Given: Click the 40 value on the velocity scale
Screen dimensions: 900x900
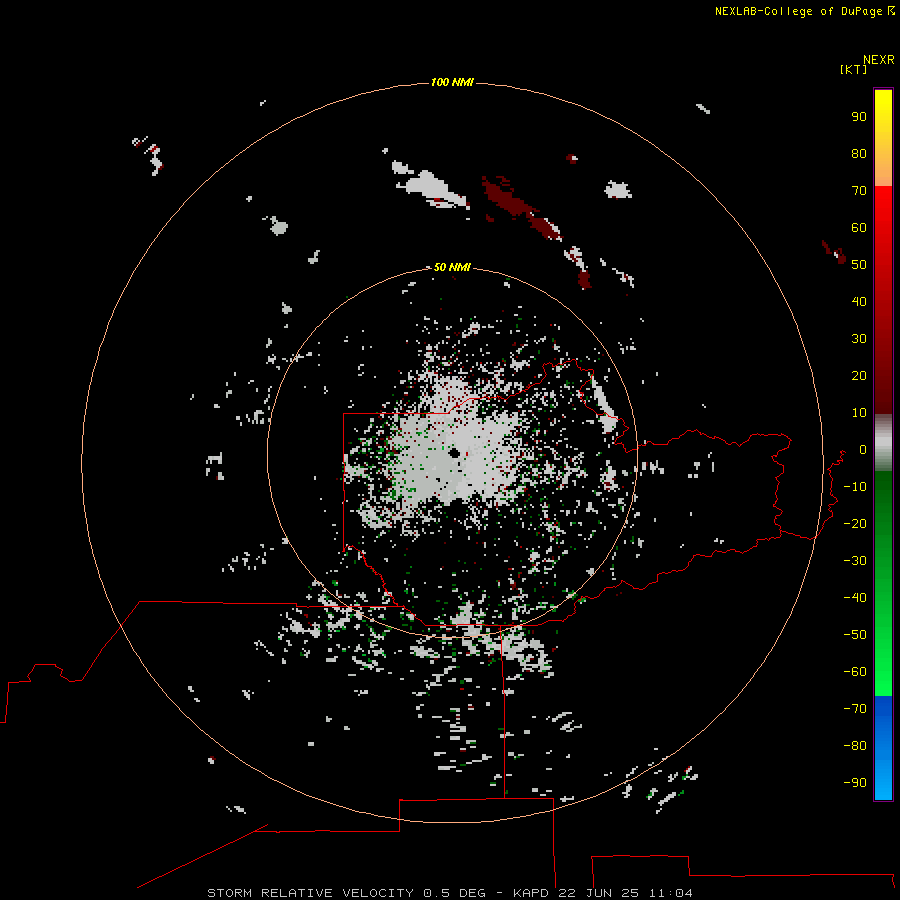Looking at the screenshot, I should [859, 301].
